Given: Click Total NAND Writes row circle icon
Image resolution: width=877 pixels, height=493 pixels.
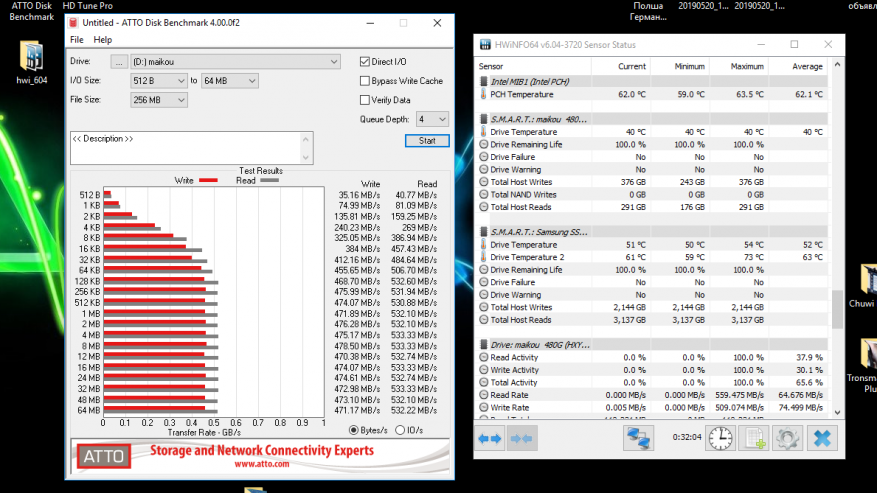Looking at the screenshot, I should click(x=484, y=194).
